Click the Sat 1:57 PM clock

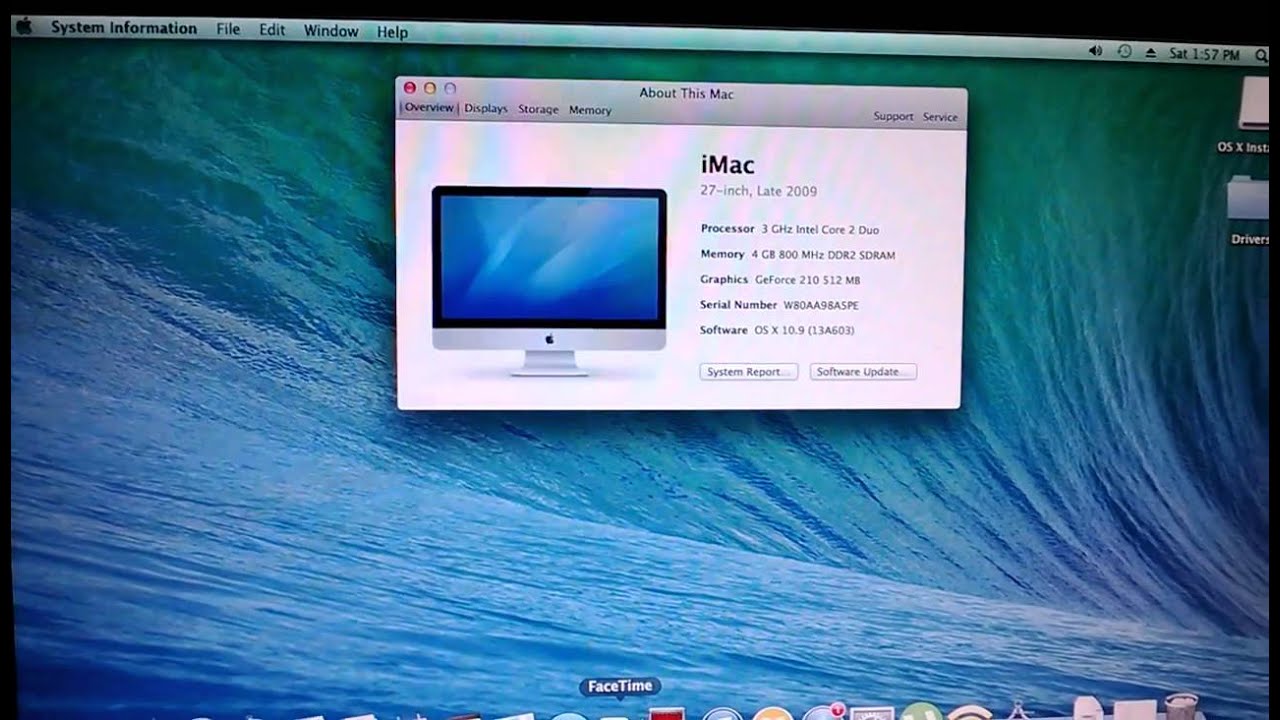[x=1204, y=54]
